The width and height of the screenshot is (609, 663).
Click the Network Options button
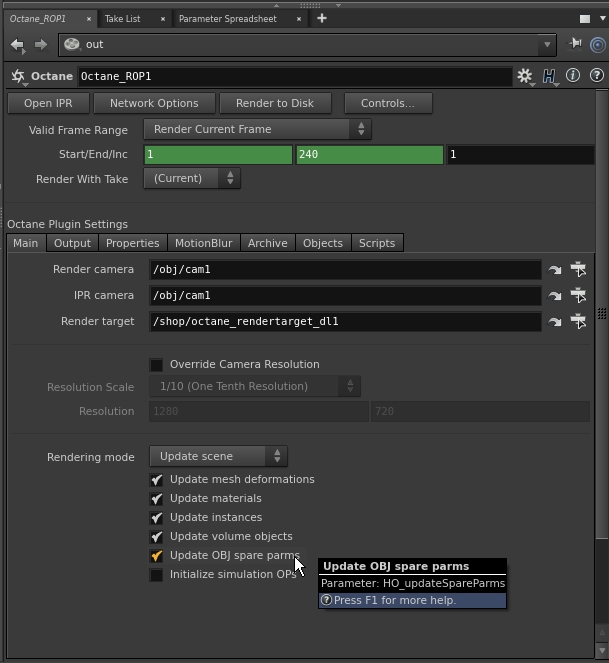[154, 104]
